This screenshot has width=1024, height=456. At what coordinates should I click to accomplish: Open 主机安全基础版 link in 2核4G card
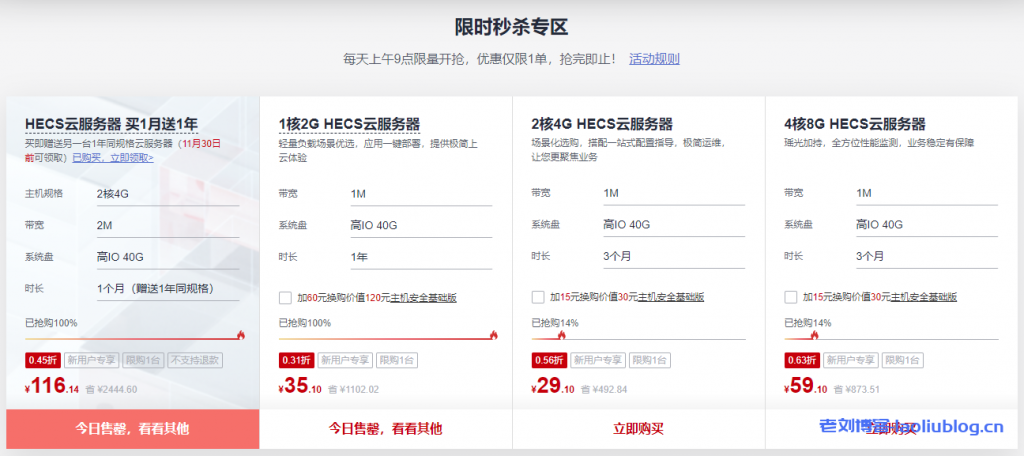coord(671,297)
